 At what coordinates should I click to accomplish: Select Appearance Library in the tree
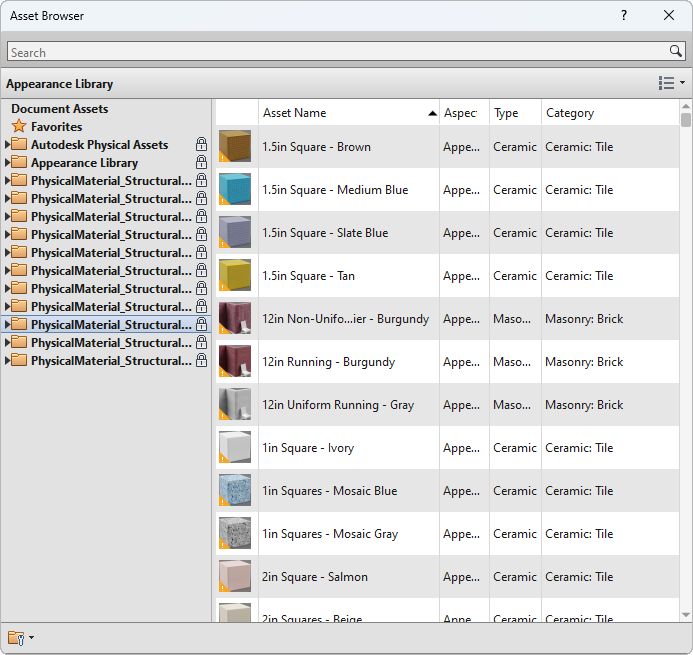(84, 163)
